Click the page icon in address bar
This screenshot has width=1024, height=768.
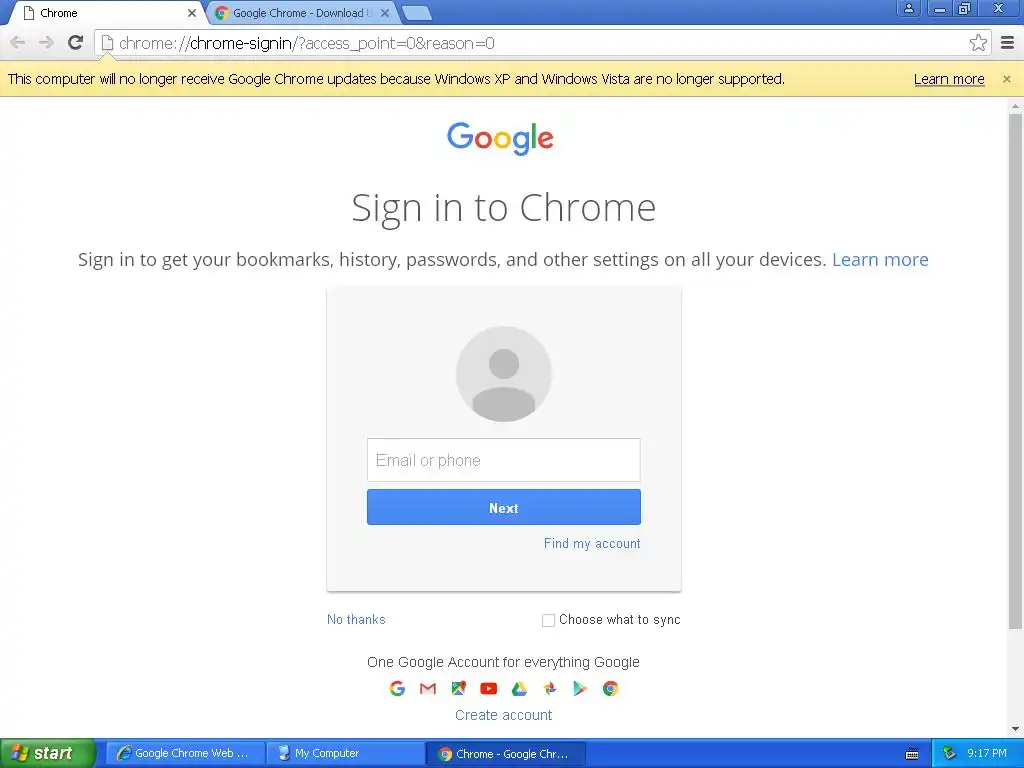[107, 43]
